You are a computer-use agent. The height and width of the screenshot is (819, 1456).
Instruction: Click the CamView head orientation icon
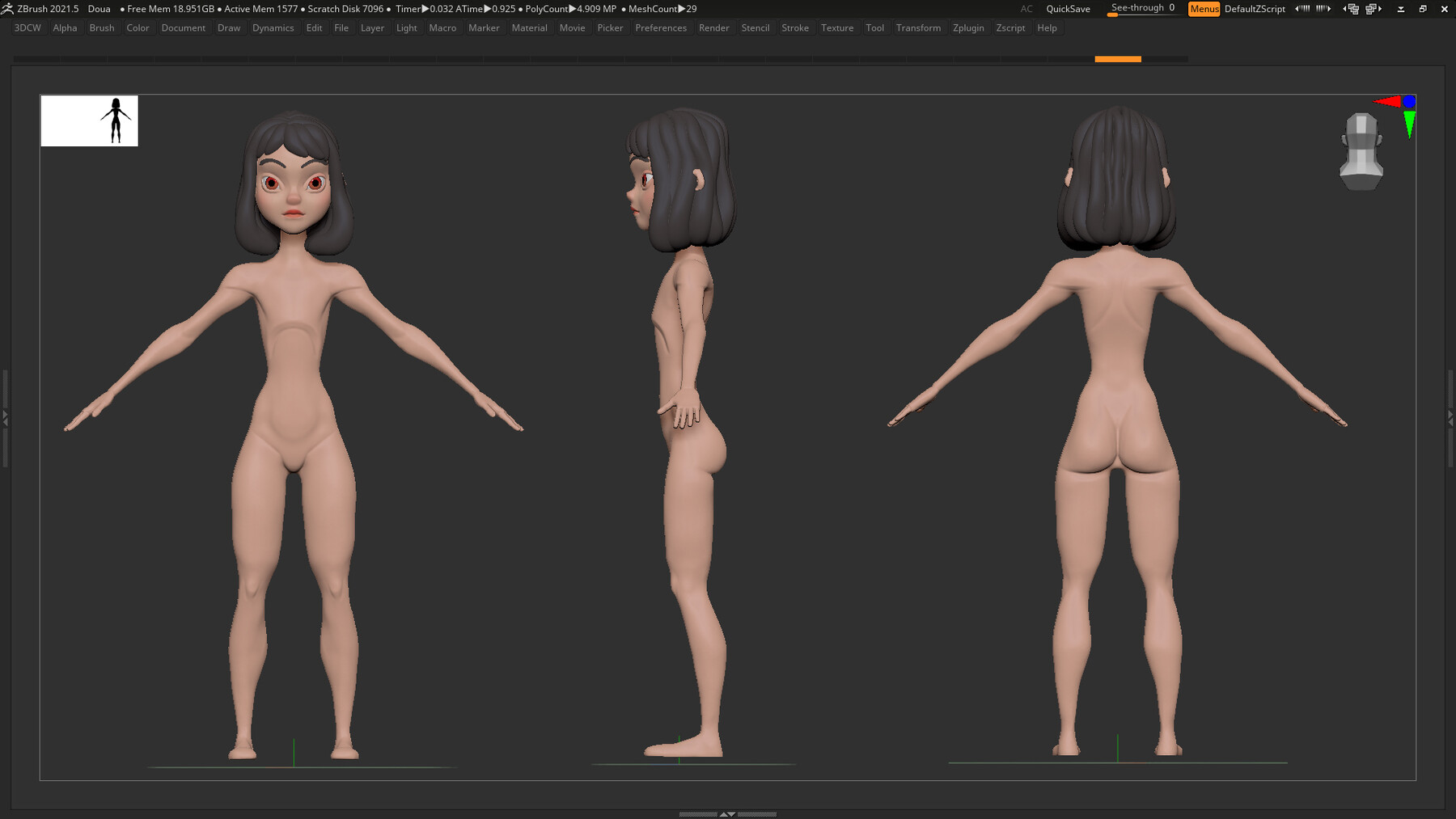click(1361, 152)
